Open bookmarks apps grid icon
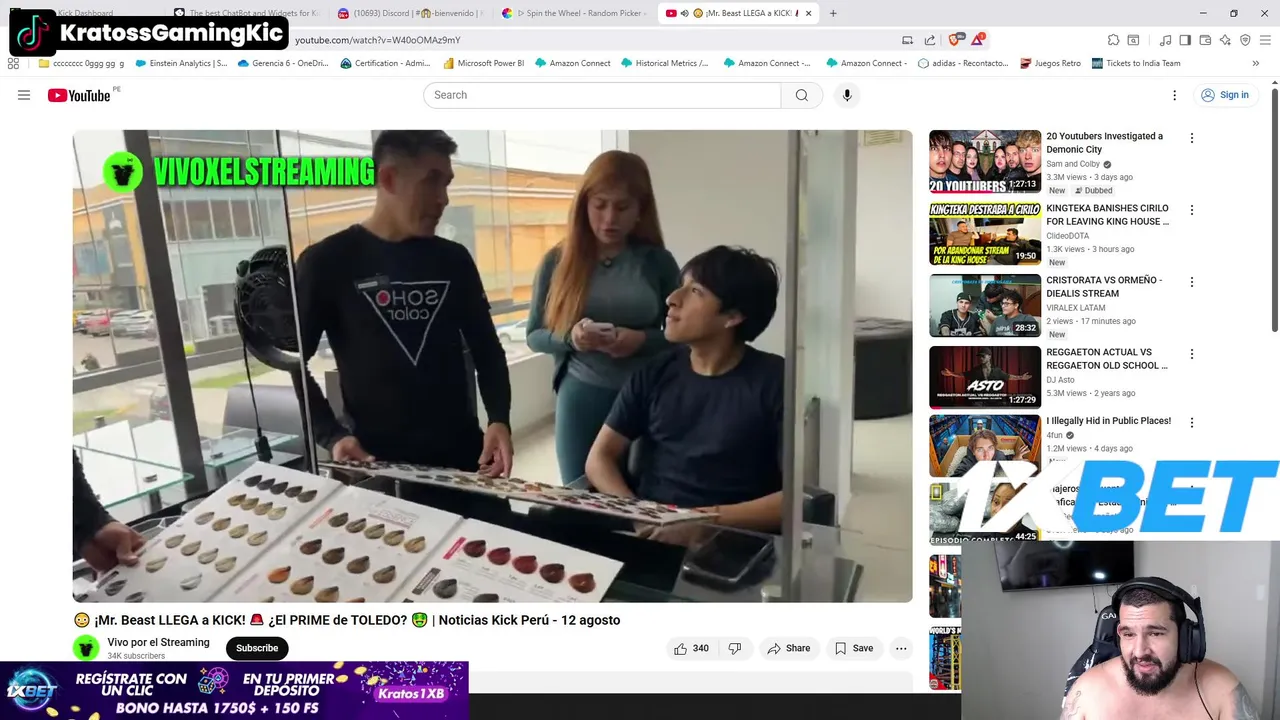Image resolution: width=1280 pixels, height=720 pixels. click(x=13, y=63)
